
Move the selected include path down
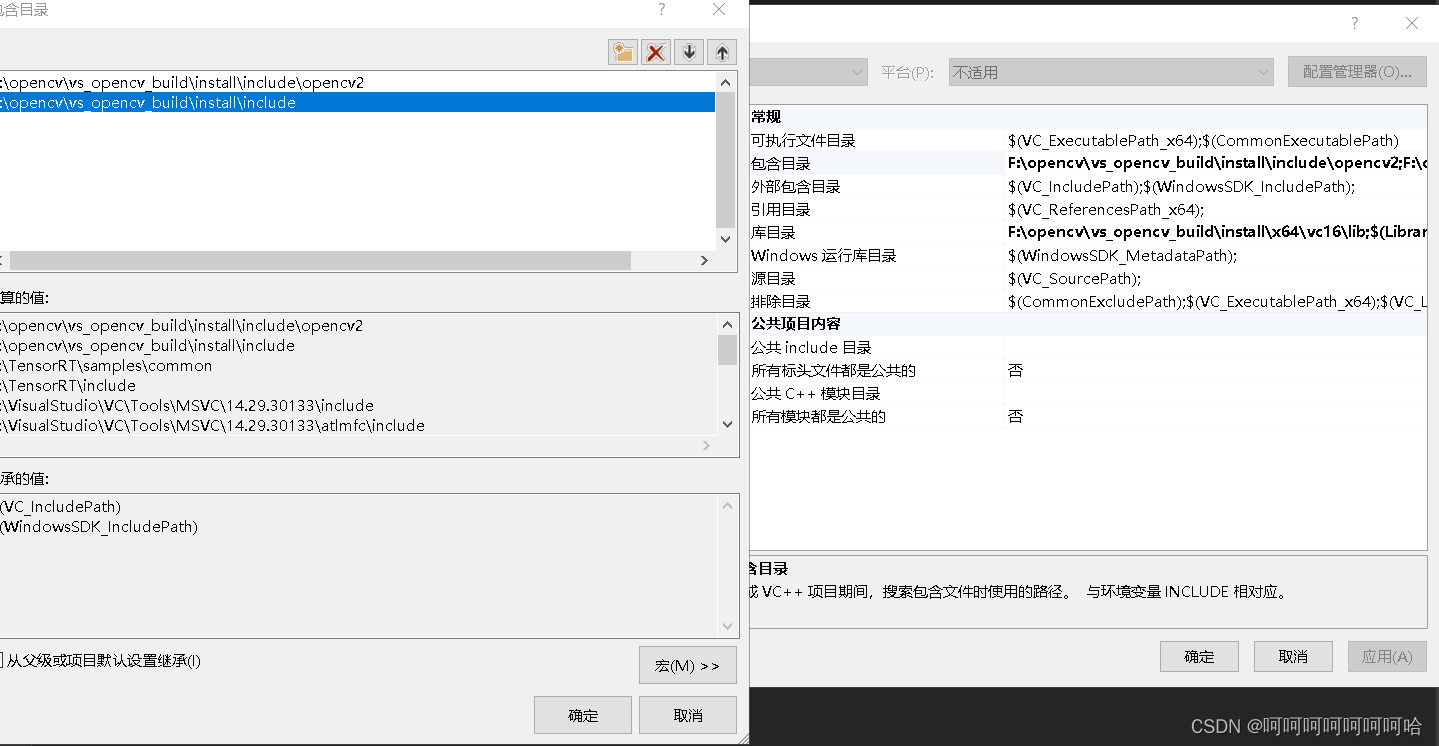pyautogui.click(x=688, y=51)
